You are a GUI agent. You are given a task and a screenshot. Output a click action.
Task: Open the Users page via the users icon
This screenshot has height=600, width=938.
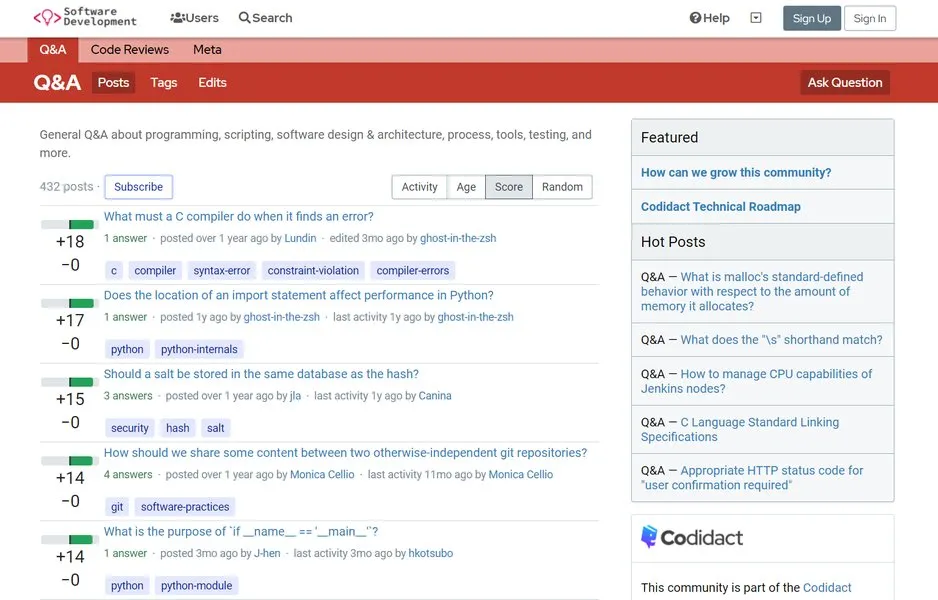pos(178,17)
